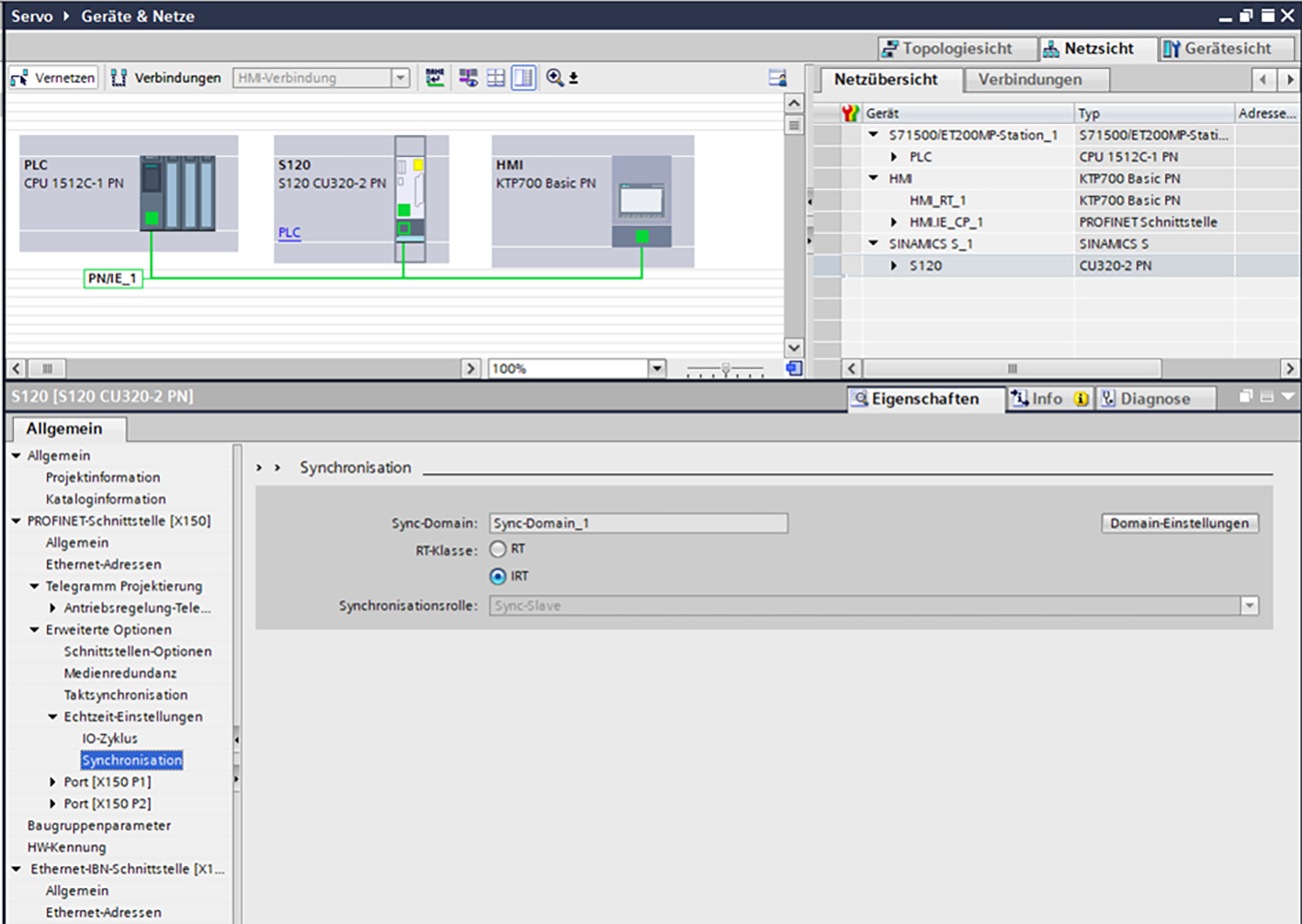Select HW-Kennung tree item
Image resolution: width=1302 pixels, height=924 pixels.
coord(66,848)
